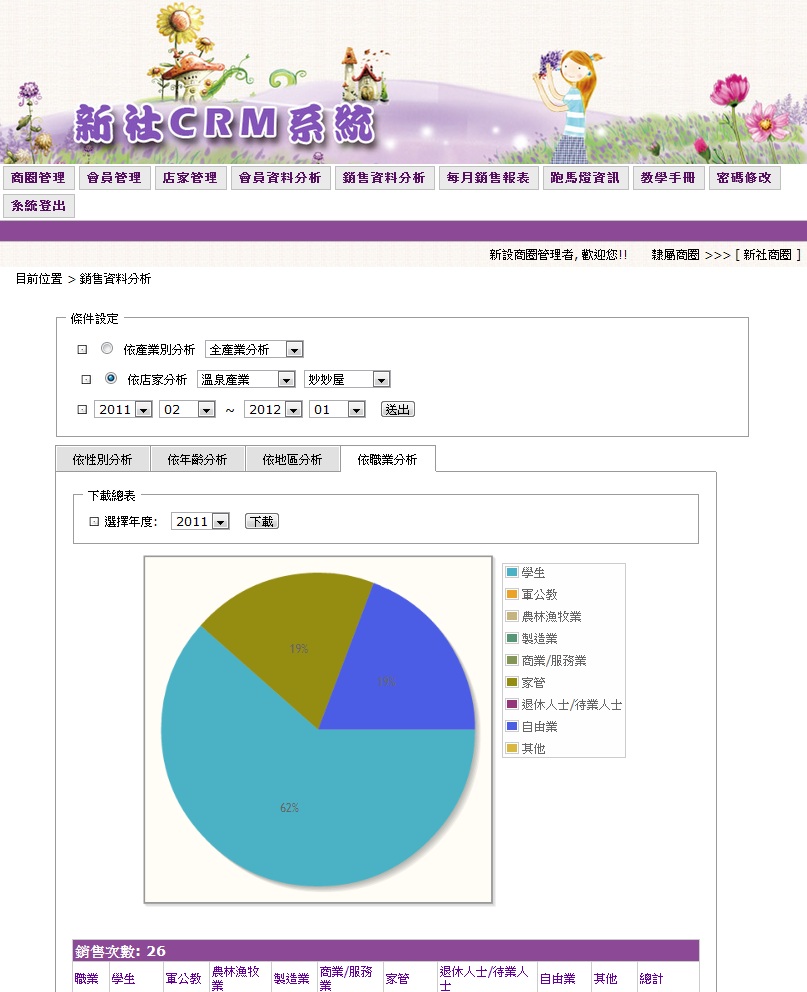Image resolution: width=807 pixels, height=992 pixels.
Task: Click the small square icon beside 依產業別分析
Action: (82, 350)
